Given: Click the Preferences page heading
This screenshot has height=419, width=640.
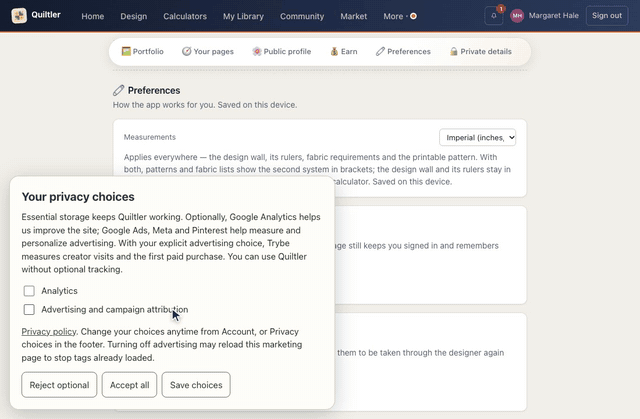Looking at the screenshot, I should click(x=154, y=90).
